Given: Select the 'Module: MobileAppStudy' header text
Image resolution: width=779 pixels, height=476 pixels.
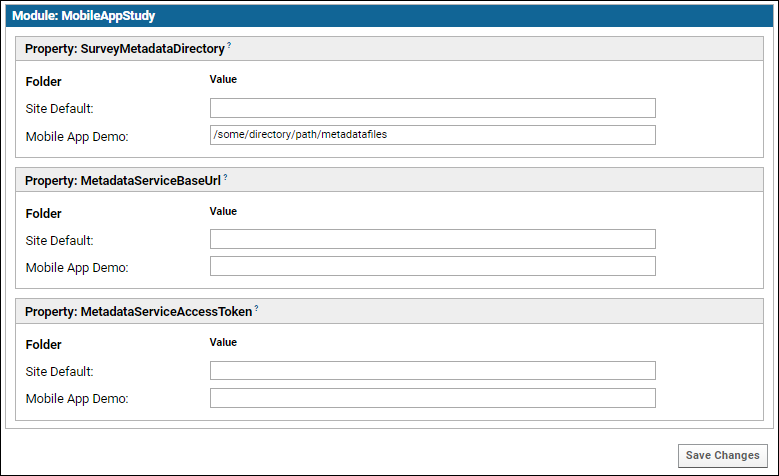Looking at the screenshot, I should point(83,15).
